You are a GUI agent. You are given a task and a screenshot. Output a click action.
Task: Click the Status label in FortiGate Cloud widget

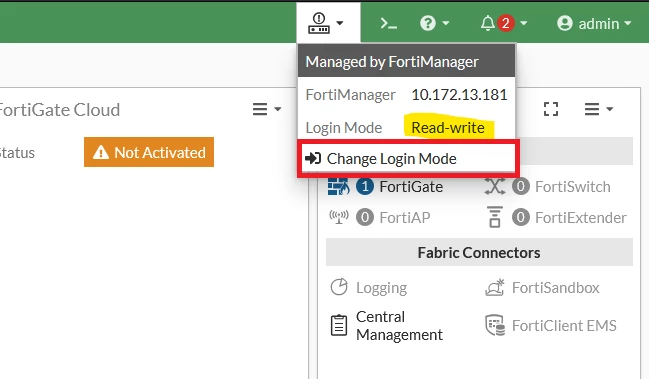pyautogui.click(x=17, y=153)
